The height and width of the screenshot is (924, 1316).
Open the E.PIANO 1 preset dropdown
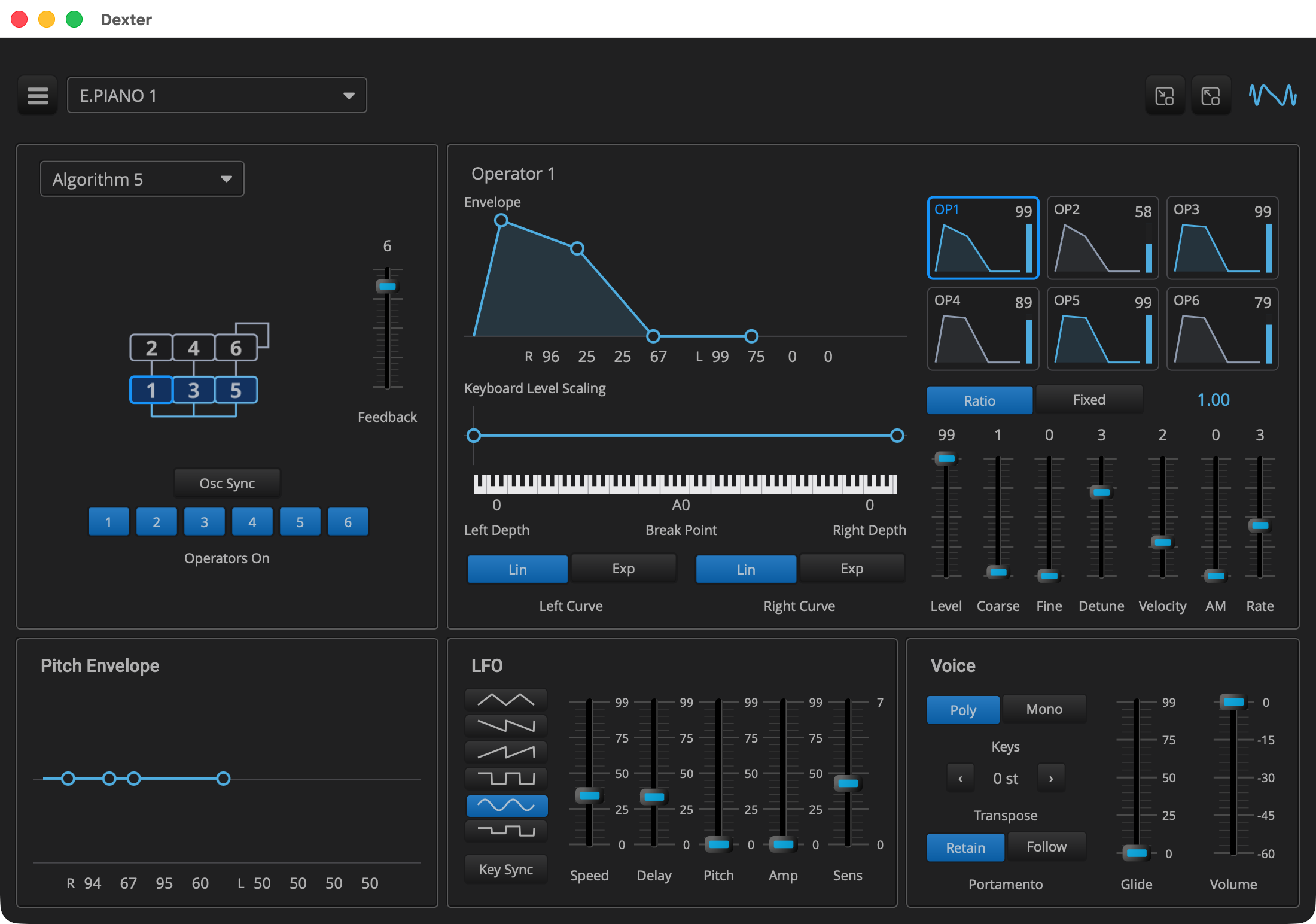(217, 95)
